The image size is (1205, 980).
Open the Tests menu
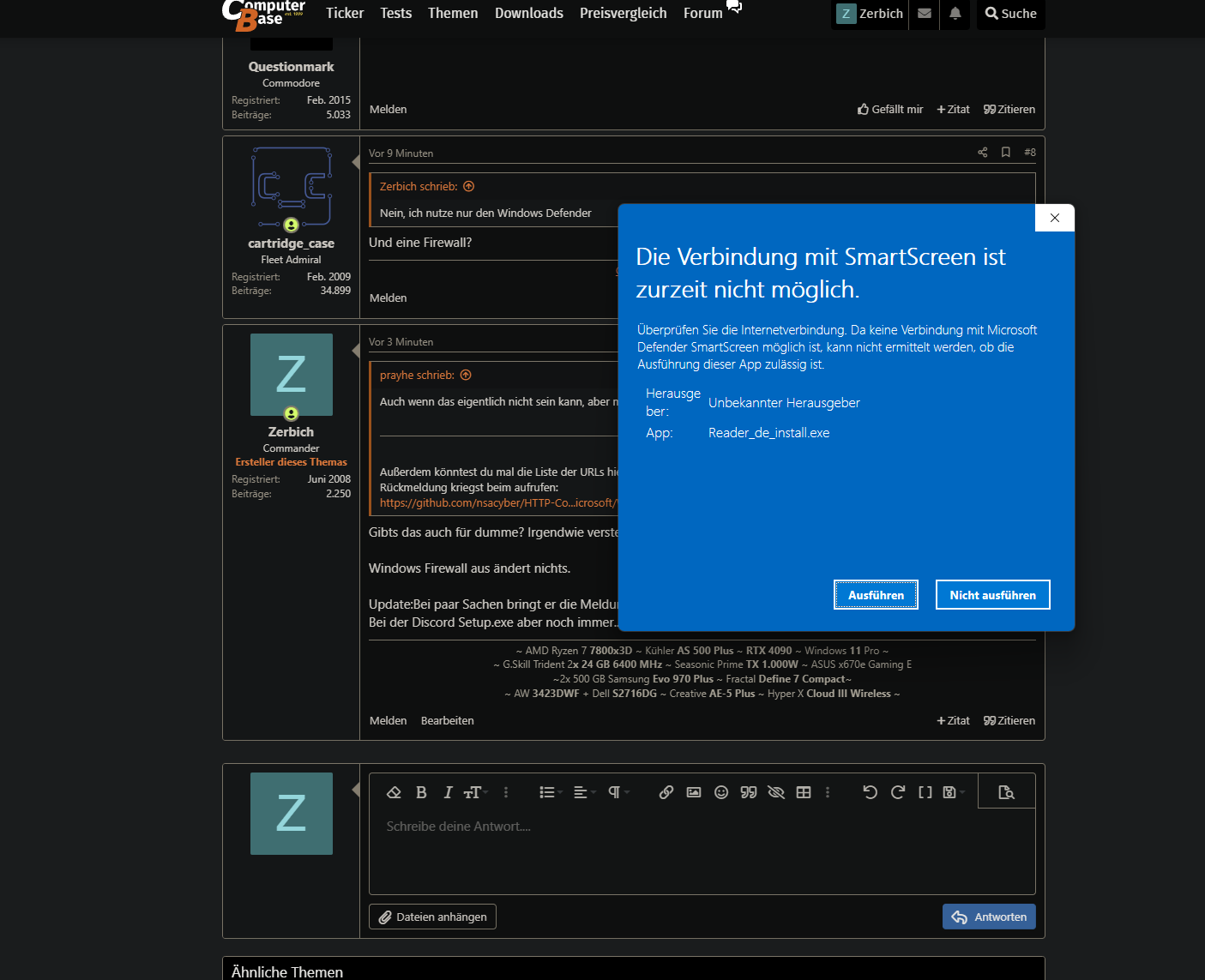[x=396, y=13]
